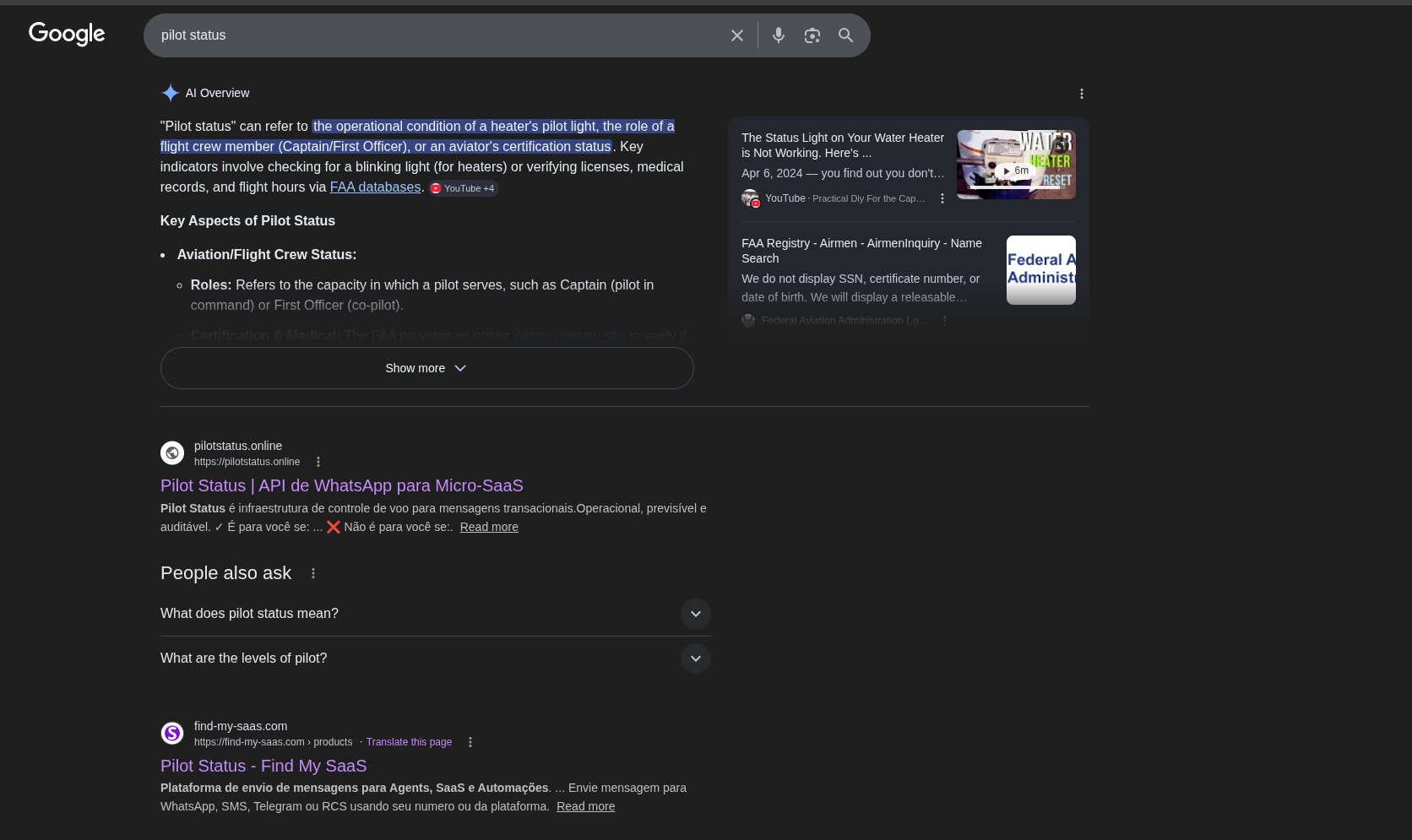The height and width of the screenshot is (840, 1412).
Task: Click the 'https://pilotstatus.online' URL text
Action: (247, 462)
